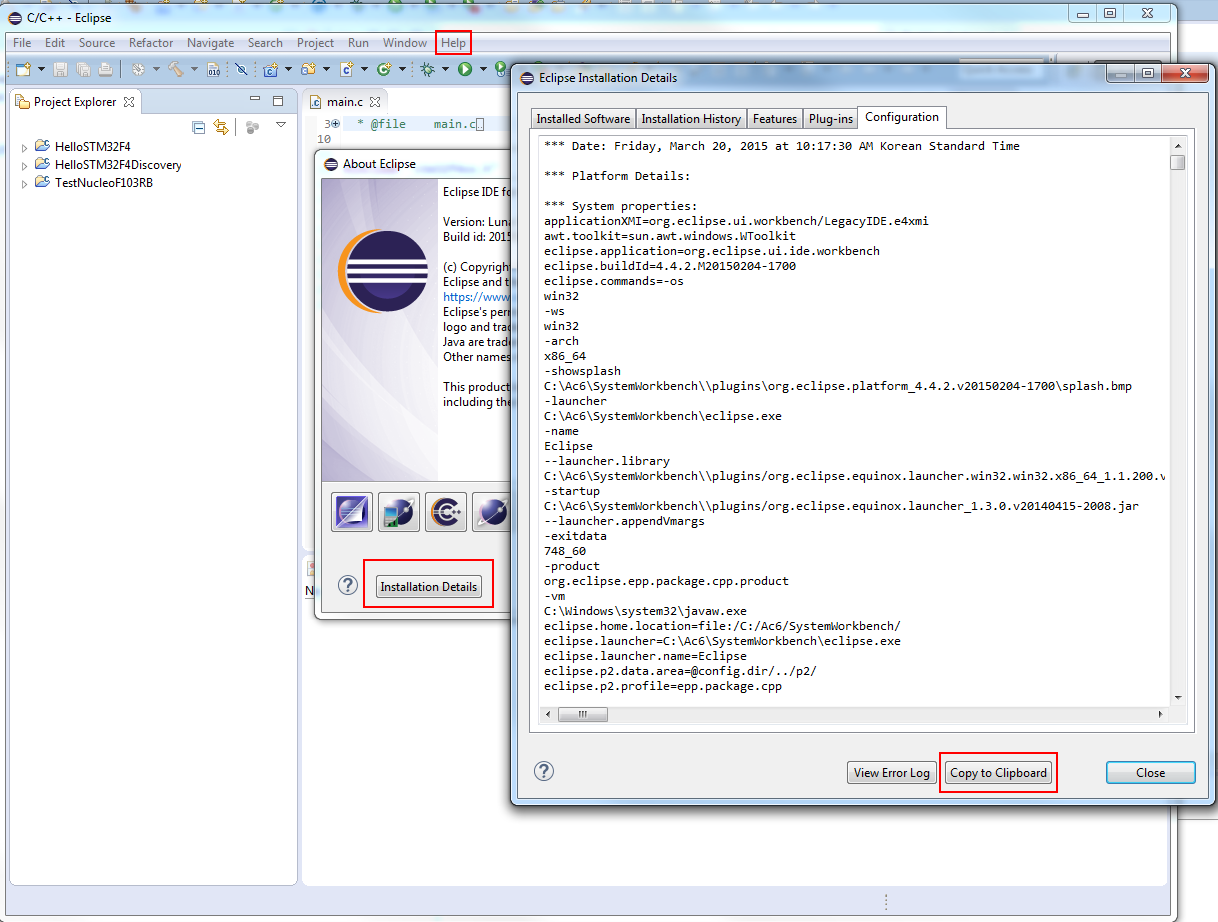Open the Help menu
This screenshot has height=922, width=1218.
coord(453,43)
